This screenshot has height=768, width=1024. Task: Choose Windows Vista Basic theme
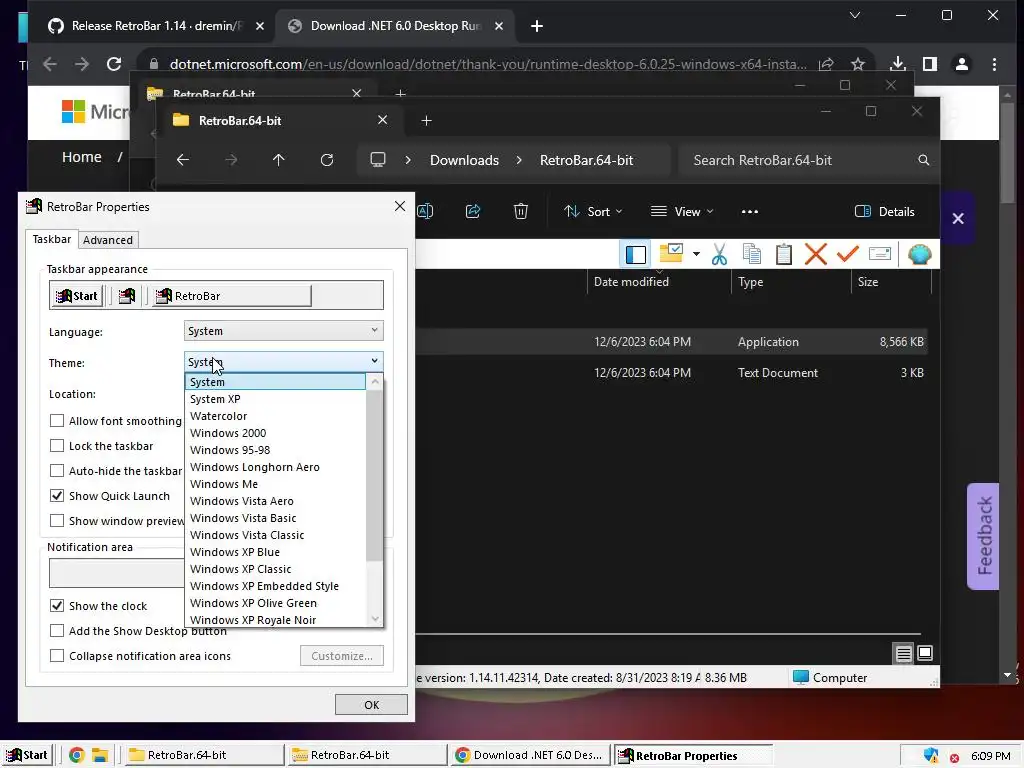pyautogui.click(x=275, y=518)
